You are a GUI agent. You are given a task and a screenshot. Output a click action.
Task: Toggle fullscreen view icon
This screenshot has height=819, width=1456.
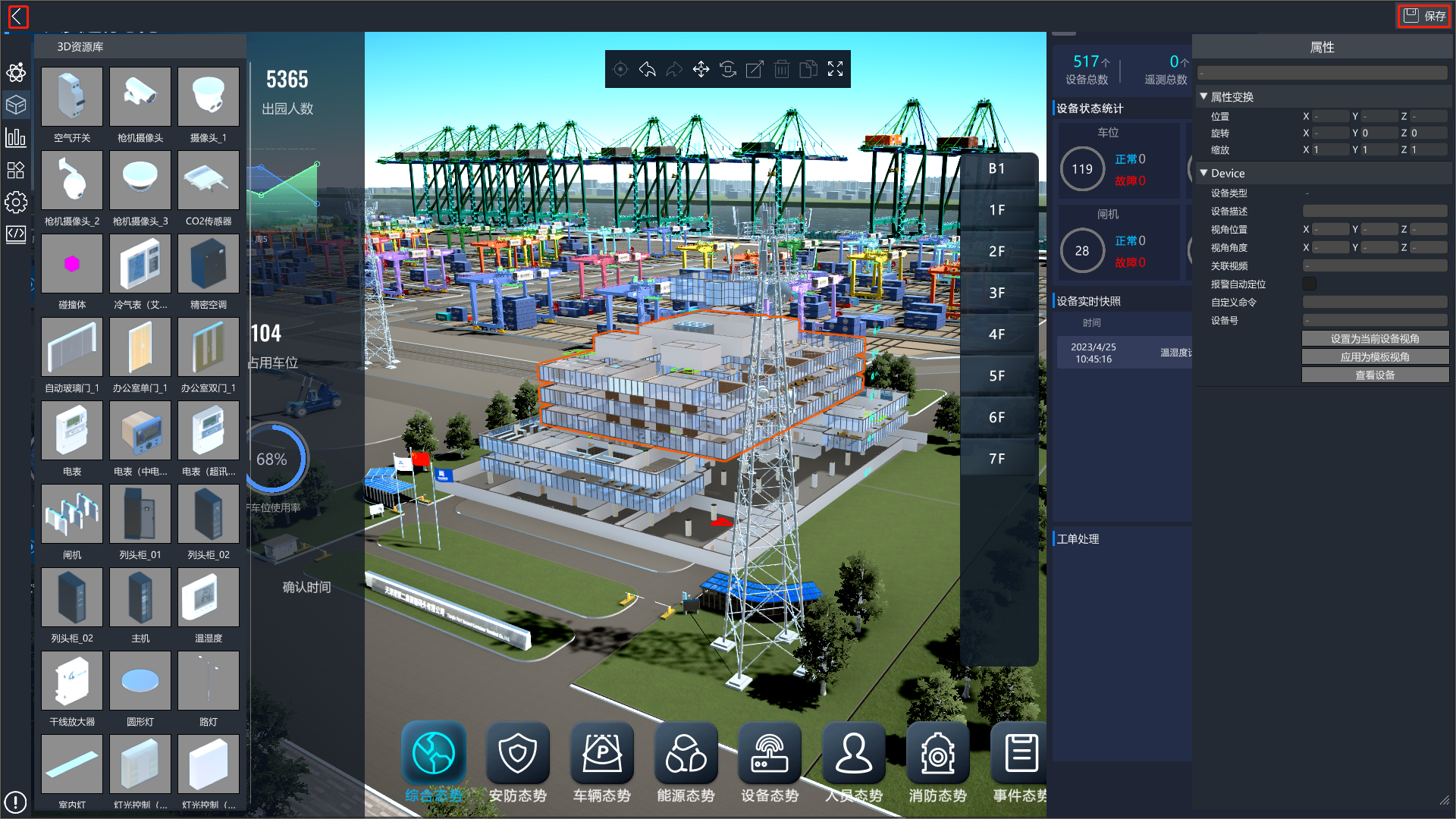[x=835, y=70]
